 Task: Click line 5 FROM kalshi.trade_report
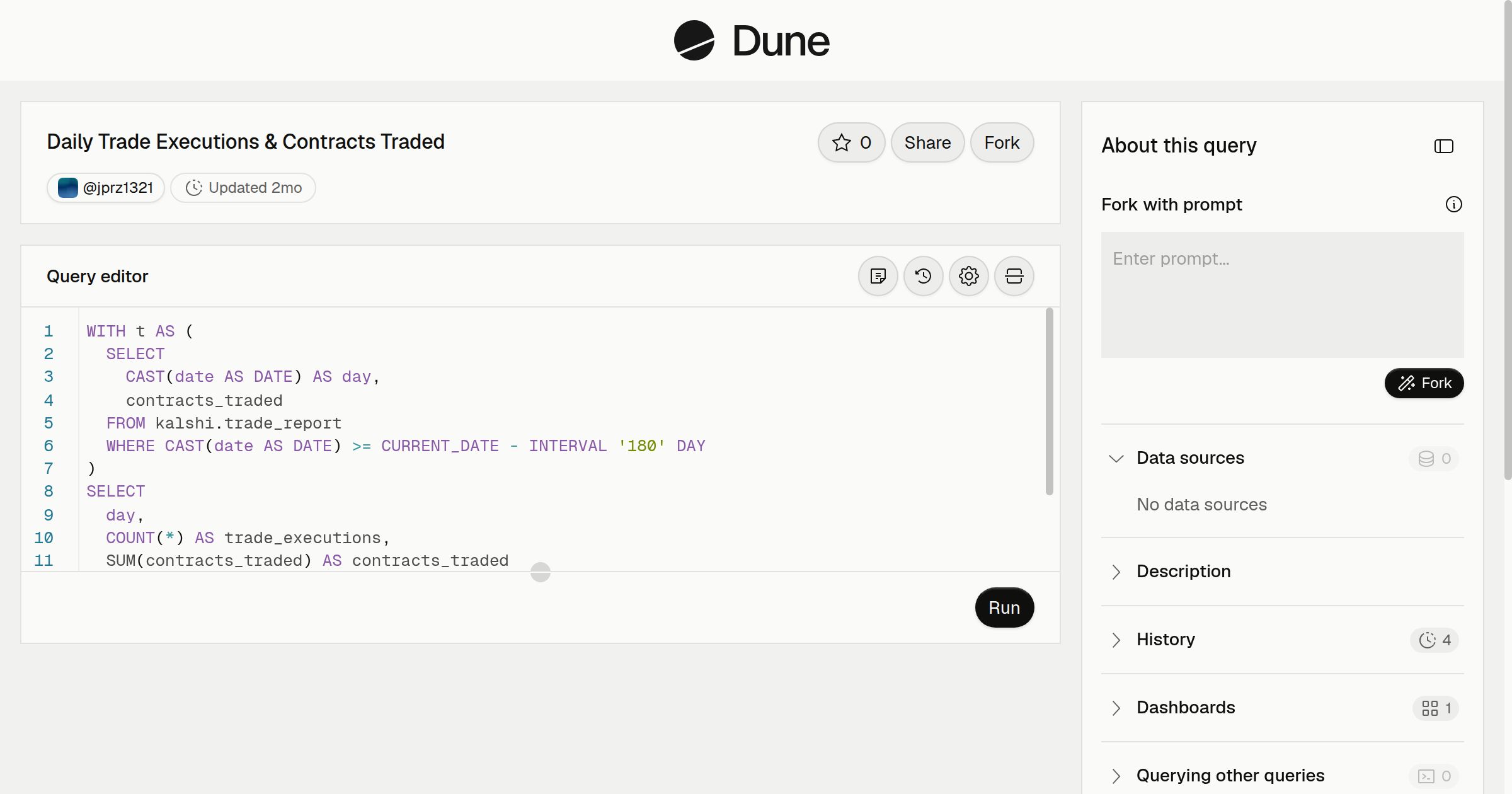point(224,423)
